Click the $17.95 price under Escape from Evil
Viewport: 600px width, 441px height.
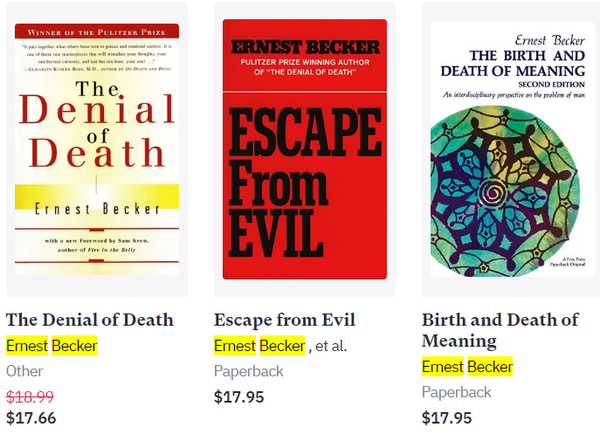tap(239, 396)
